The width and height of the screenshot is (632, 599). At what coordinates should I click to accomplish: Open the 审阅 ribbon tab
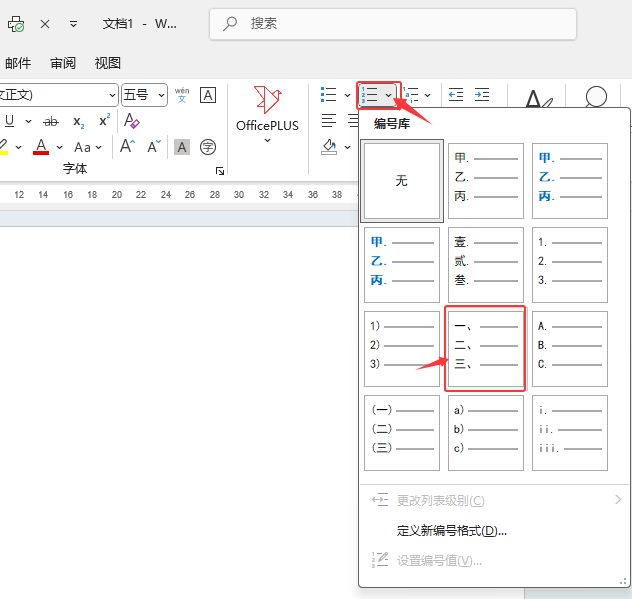pos(63,63)
